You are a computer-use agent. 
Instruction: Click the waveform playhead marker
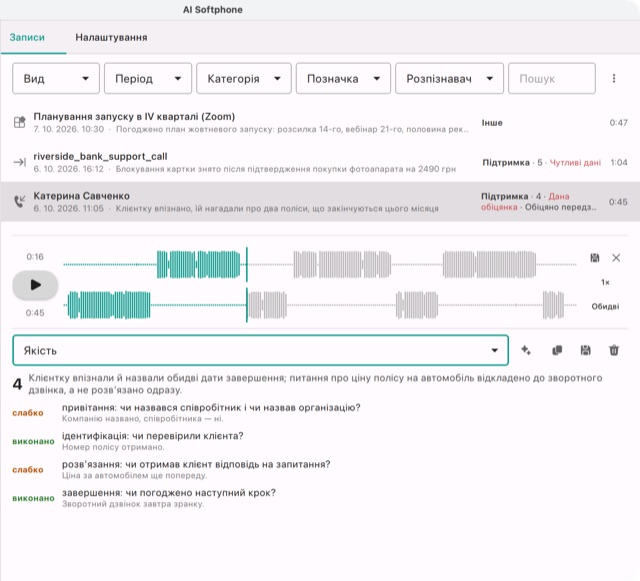tap(247, 285)
